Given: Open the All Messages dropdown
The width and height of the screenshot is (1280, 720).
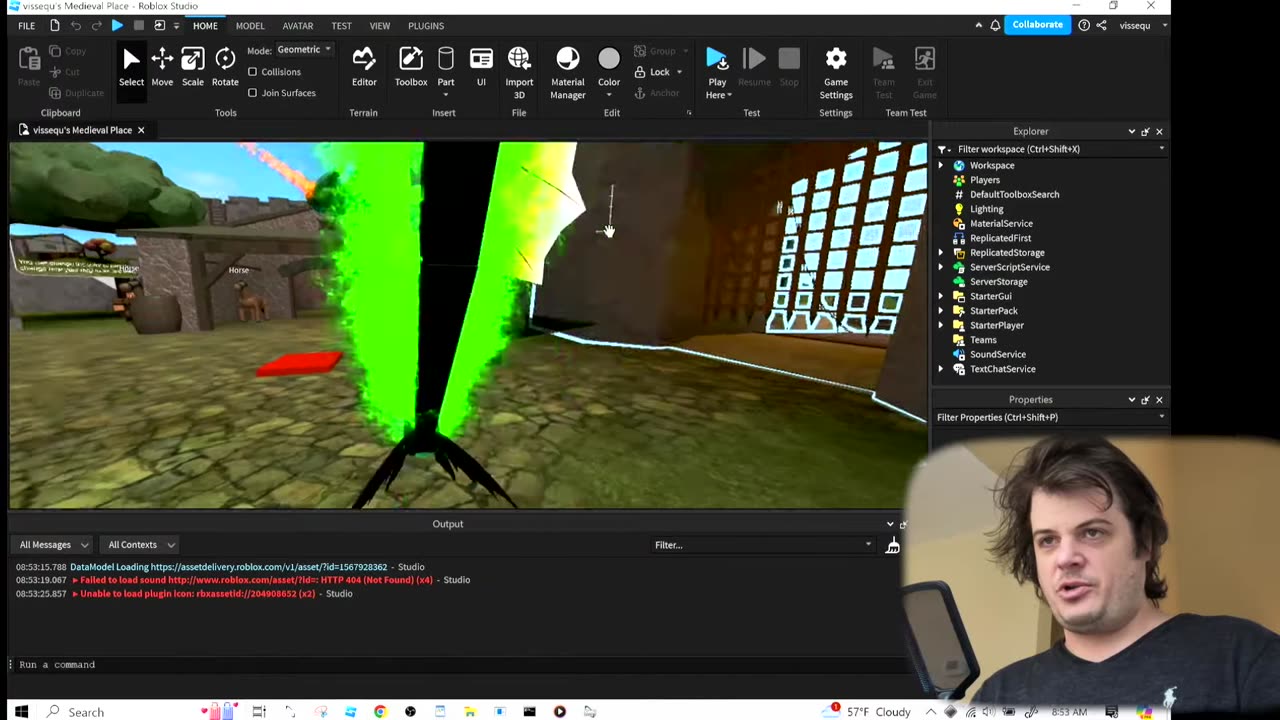Looking at the screenshot, I should click(55, 545).
